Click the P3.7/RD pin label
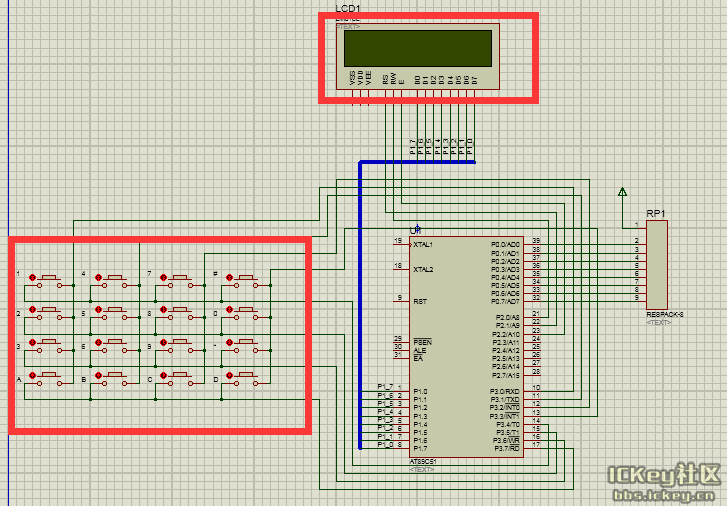 (x=506, y=448)
